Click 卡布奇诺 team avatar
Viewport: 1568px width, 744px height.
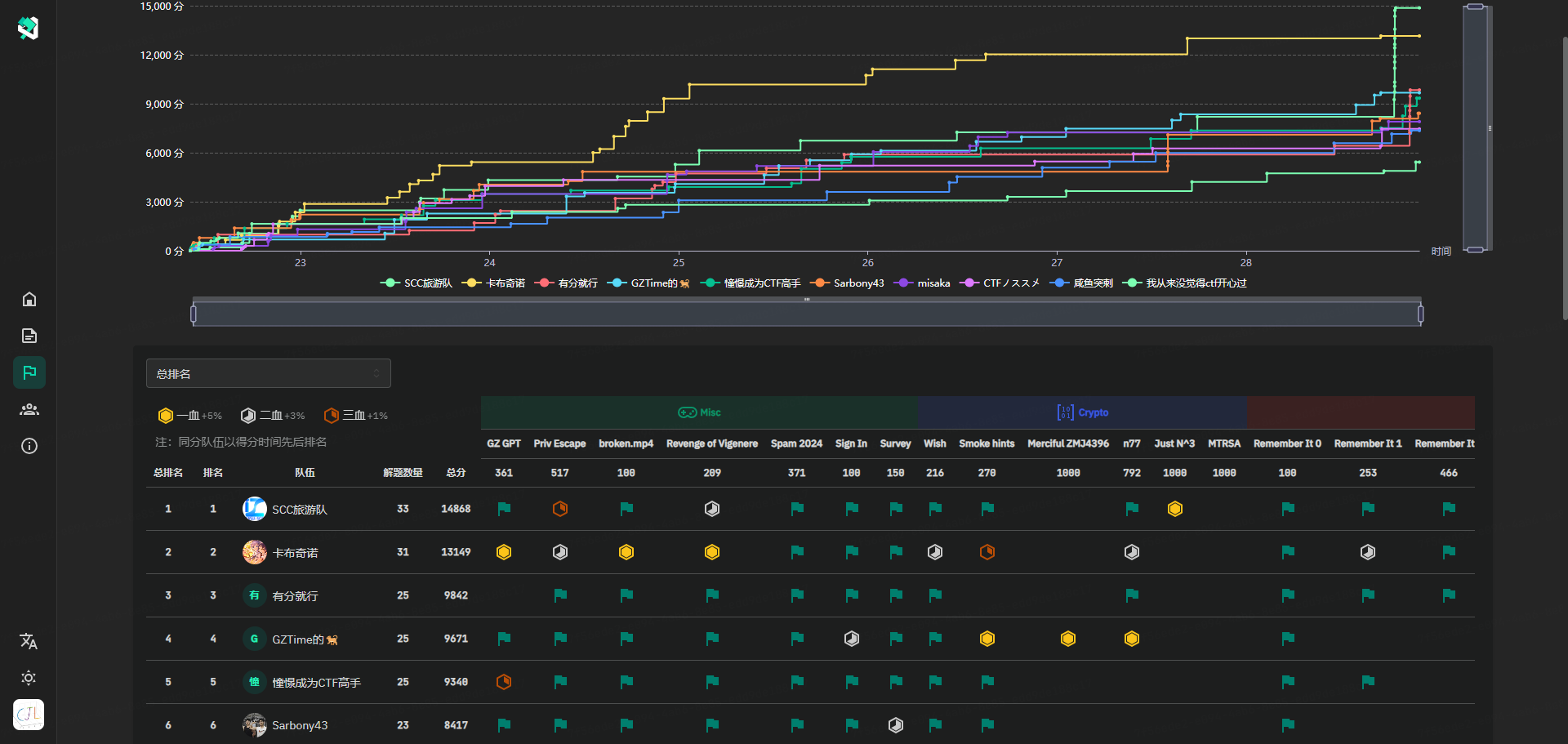(255, 552)
